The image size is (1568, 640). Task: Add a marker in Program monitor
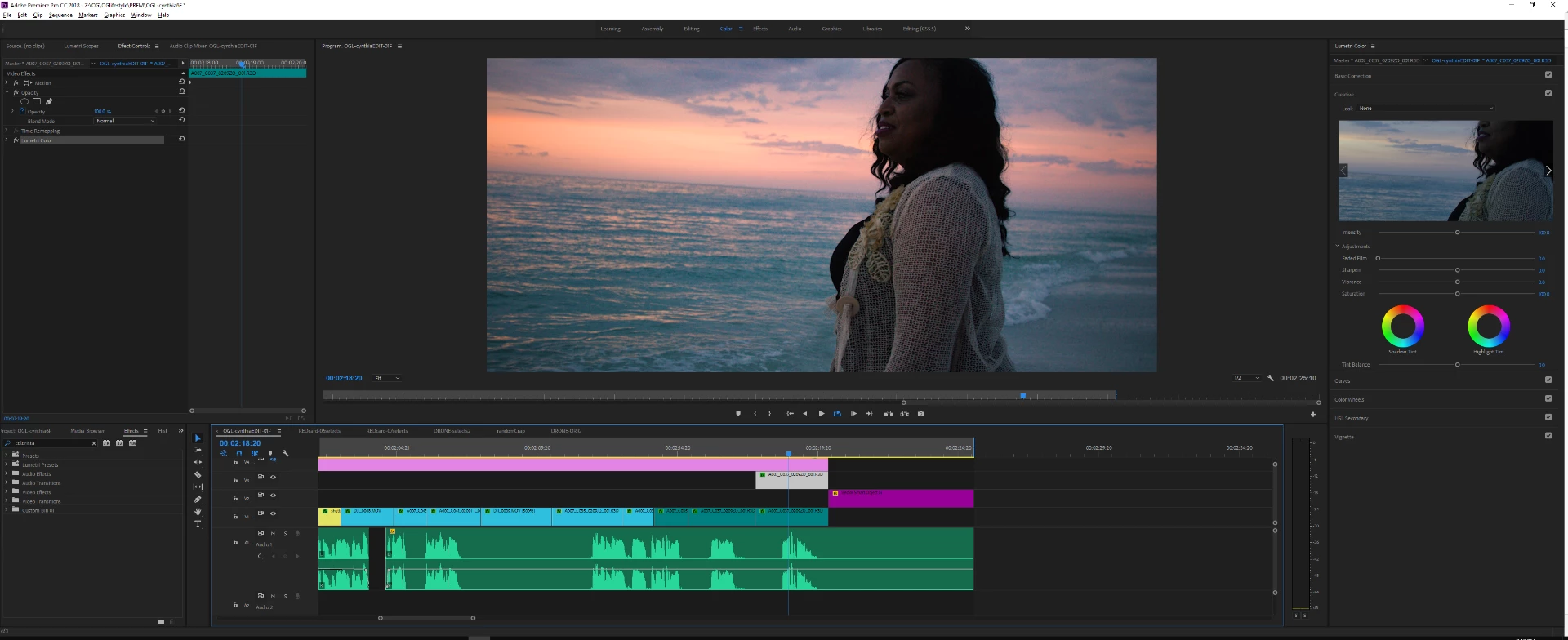point(738,414)
